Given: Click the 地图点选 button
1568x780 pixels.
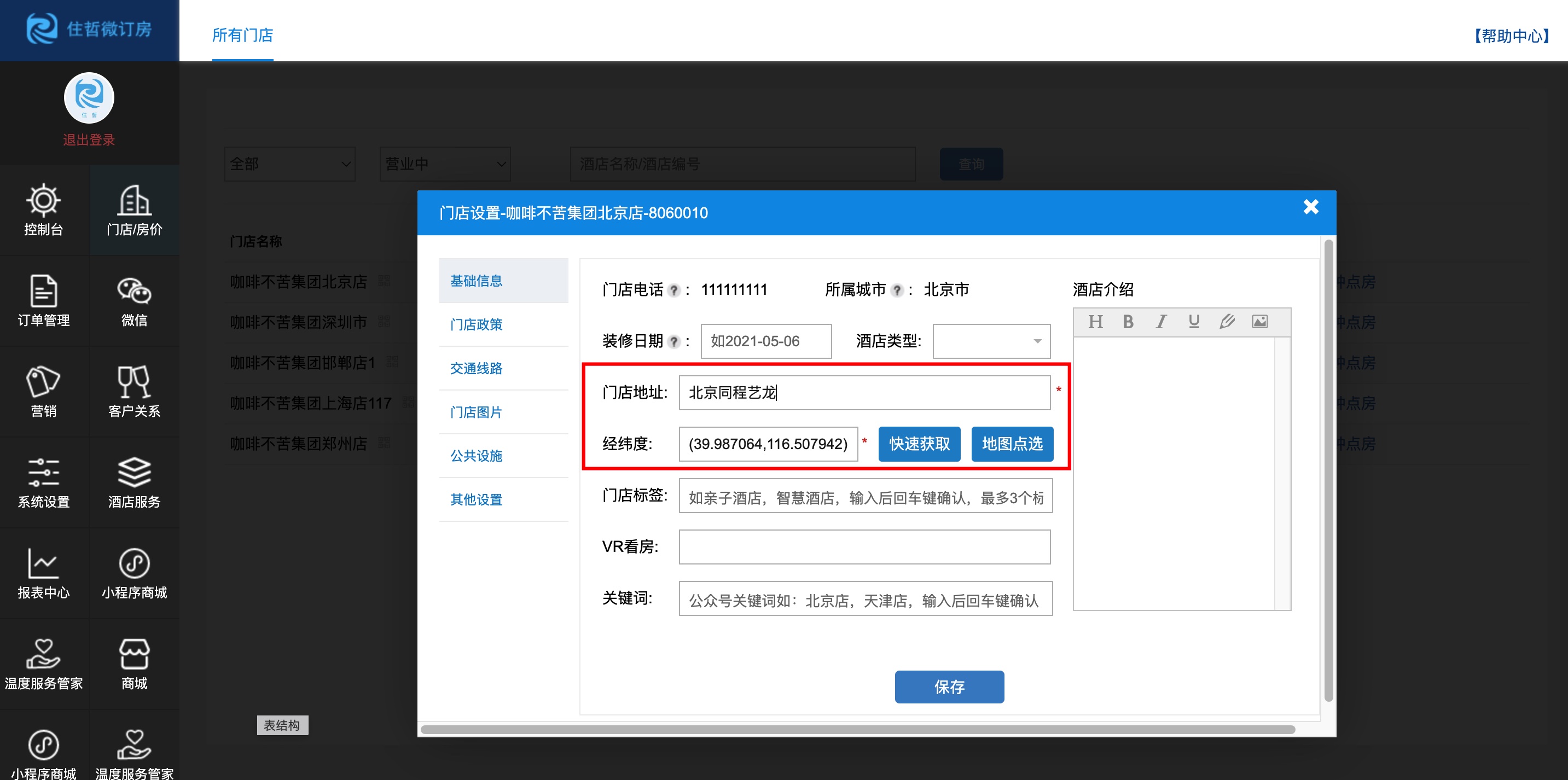Looking at the screenshot, I should pos(1012,444).
